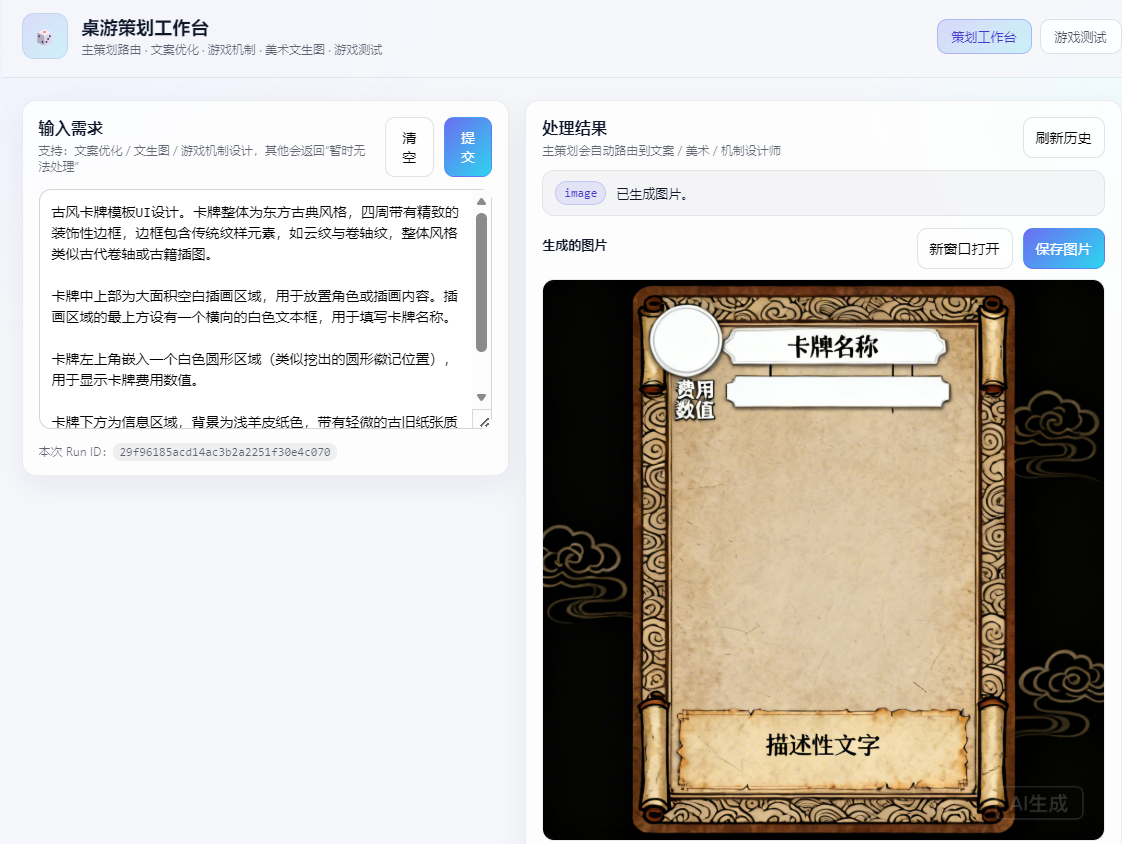
Task: Open the 游戏测试 tab
Action: tap(1080, 37)
